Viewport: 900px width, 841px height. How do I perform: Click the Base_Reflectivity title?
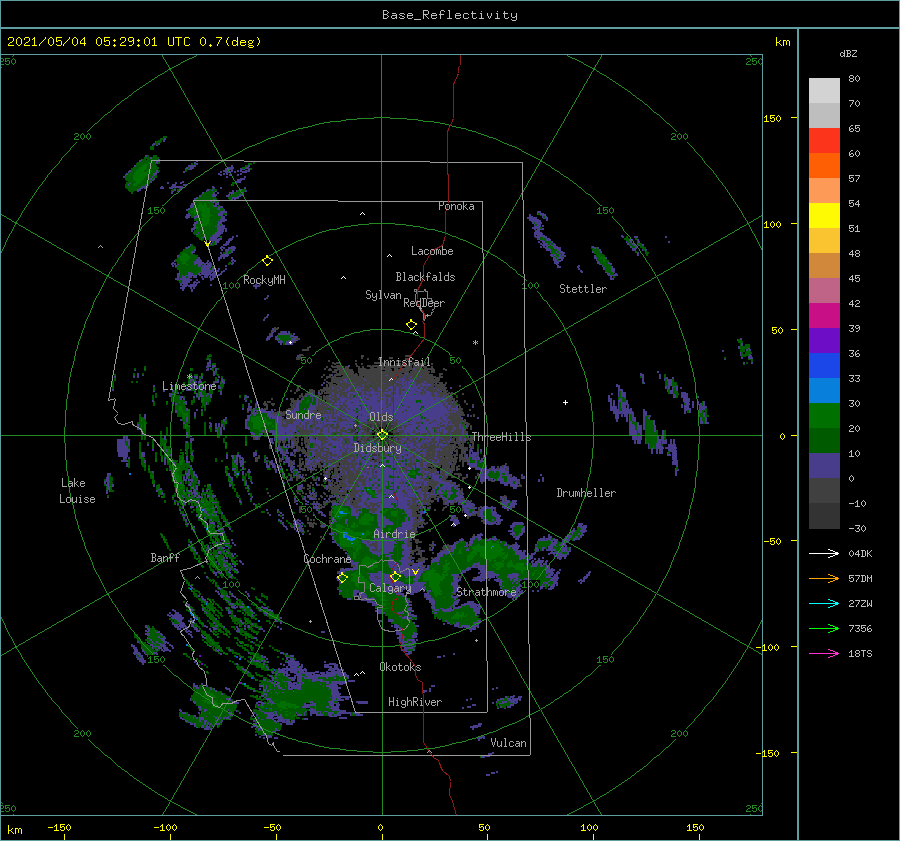pos(450,15)
